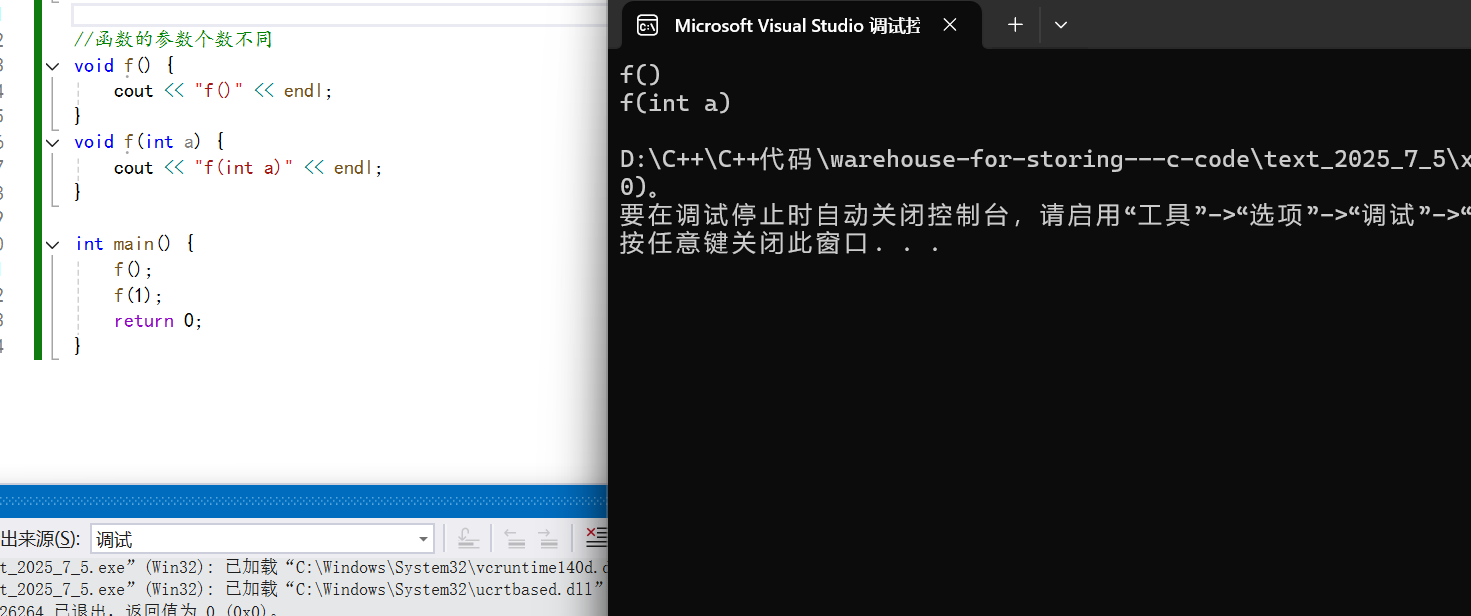This screenshot has height=616, width=1471.
Task: Click the console path line starting D:\C++
Action: point(1045,159)
